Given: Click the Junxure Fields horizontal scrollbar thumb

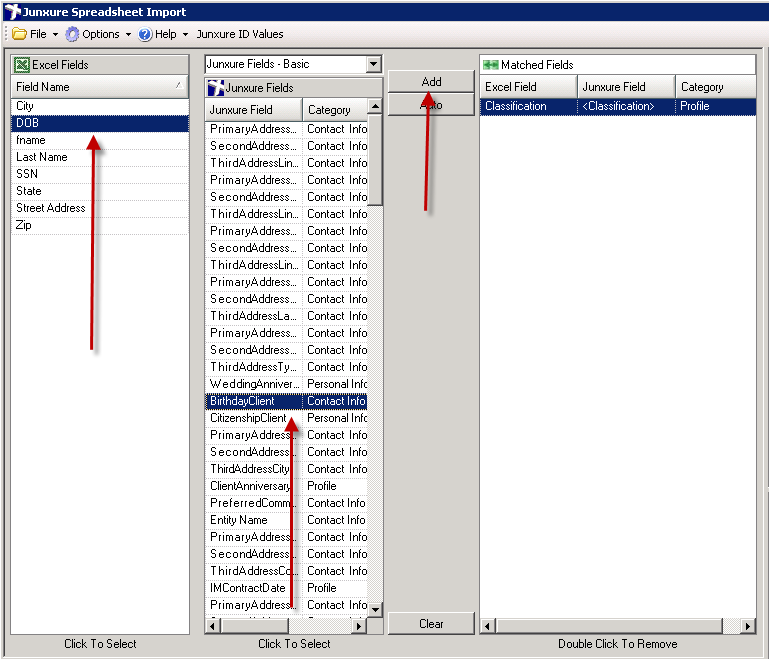Looking at the screenshot, I should [255, 626].
